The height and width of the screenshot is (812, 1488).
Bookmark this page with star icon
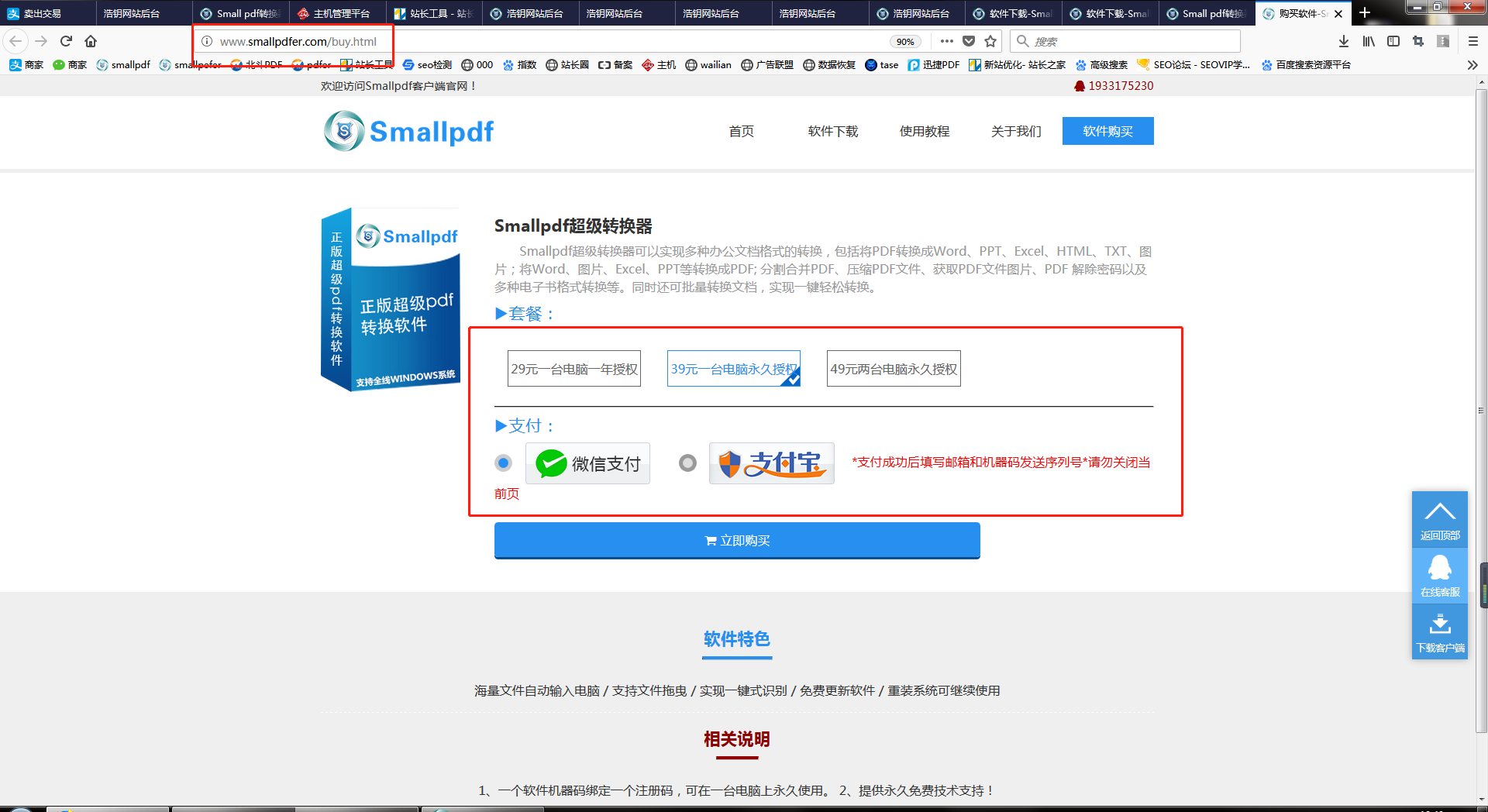coord(990,41)
